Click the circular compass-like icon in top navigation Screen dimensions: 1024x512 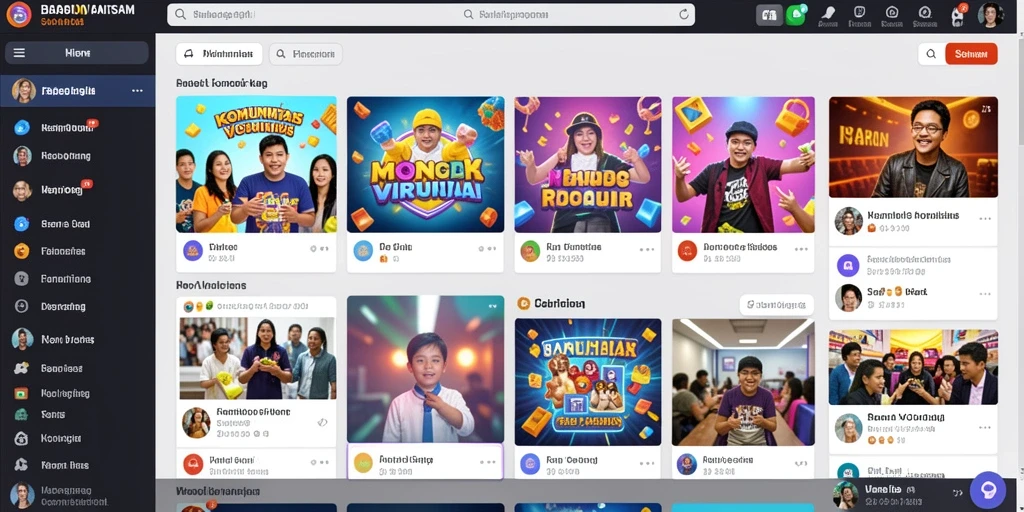[924, 12]
